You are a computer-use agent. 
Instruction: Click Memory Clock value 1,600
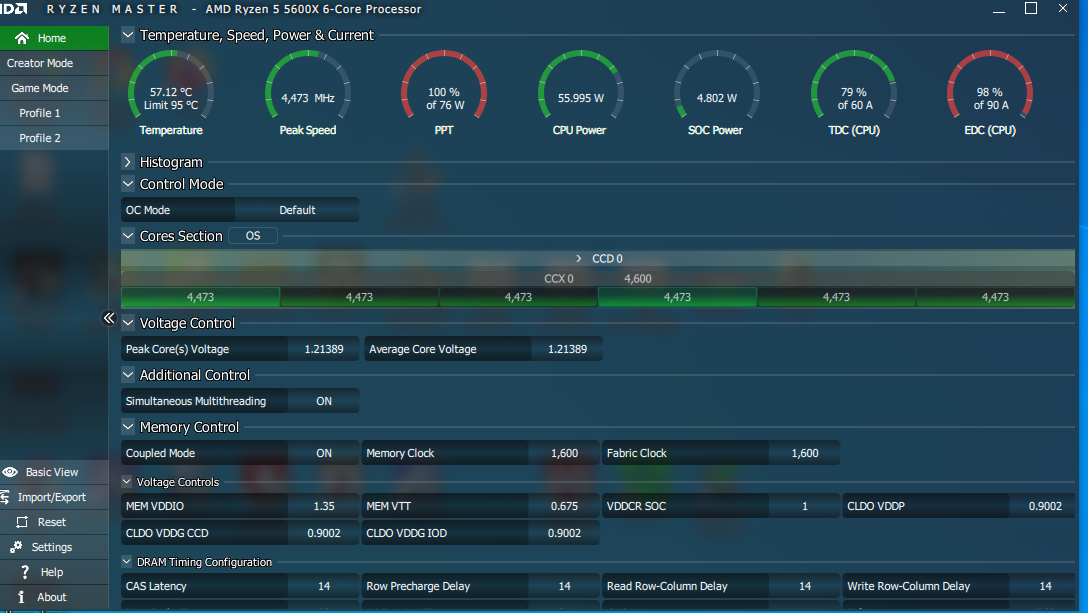tap(564, 453)
